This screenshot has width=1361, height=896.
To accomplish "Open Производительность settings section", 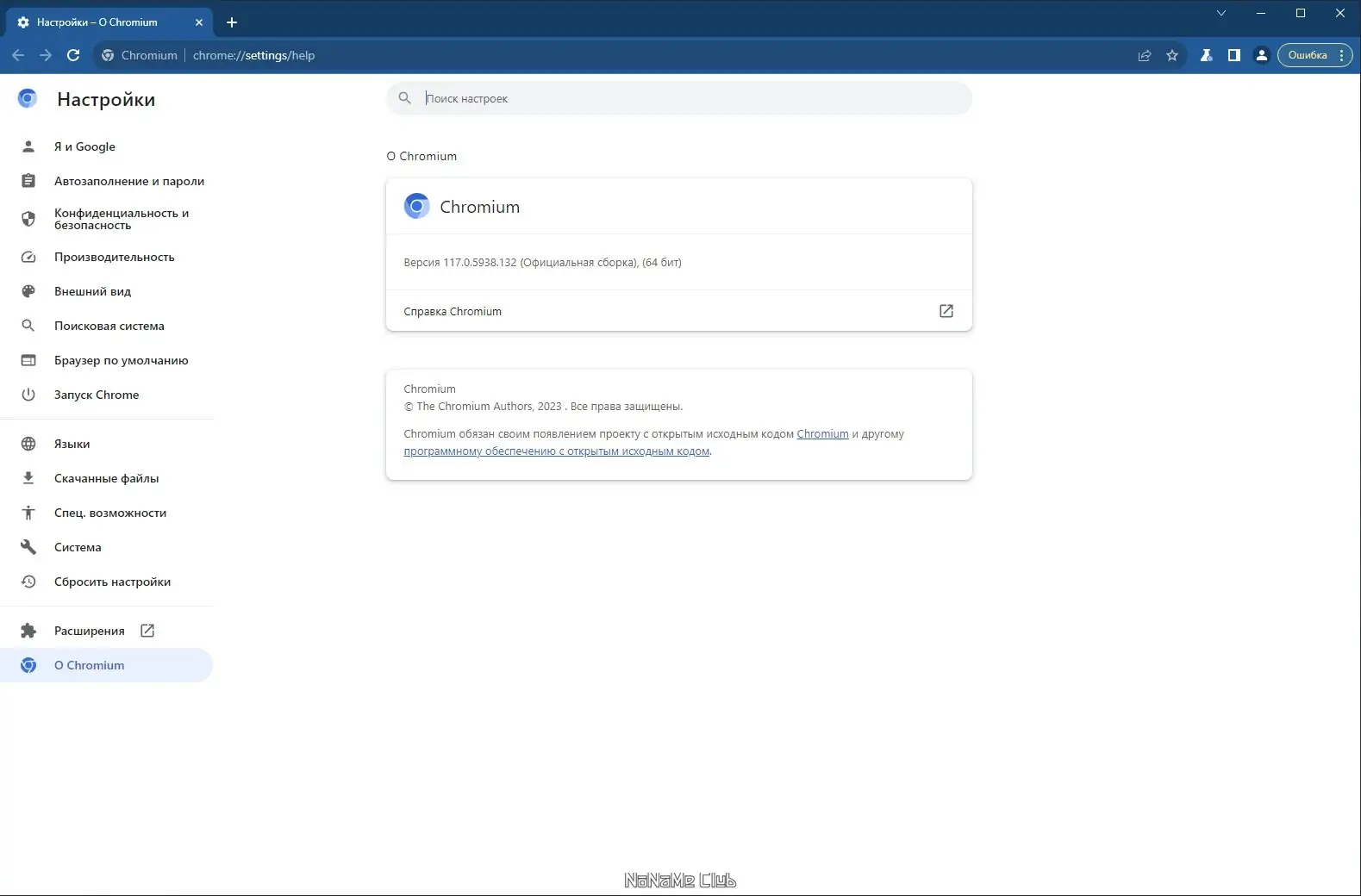I will click(107, 257).
